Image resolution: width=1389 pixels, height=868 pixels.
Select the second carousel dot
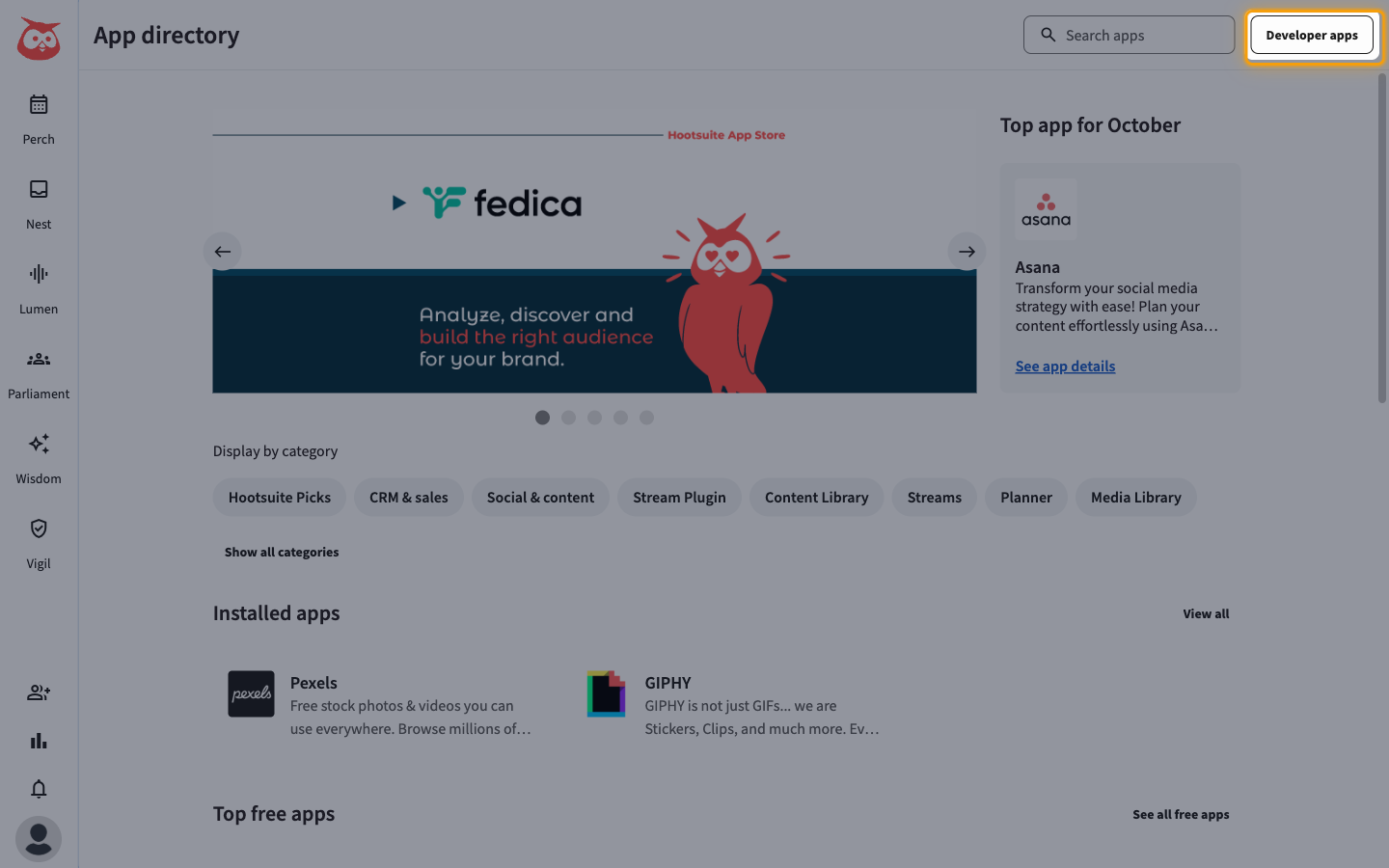point(568,418)
